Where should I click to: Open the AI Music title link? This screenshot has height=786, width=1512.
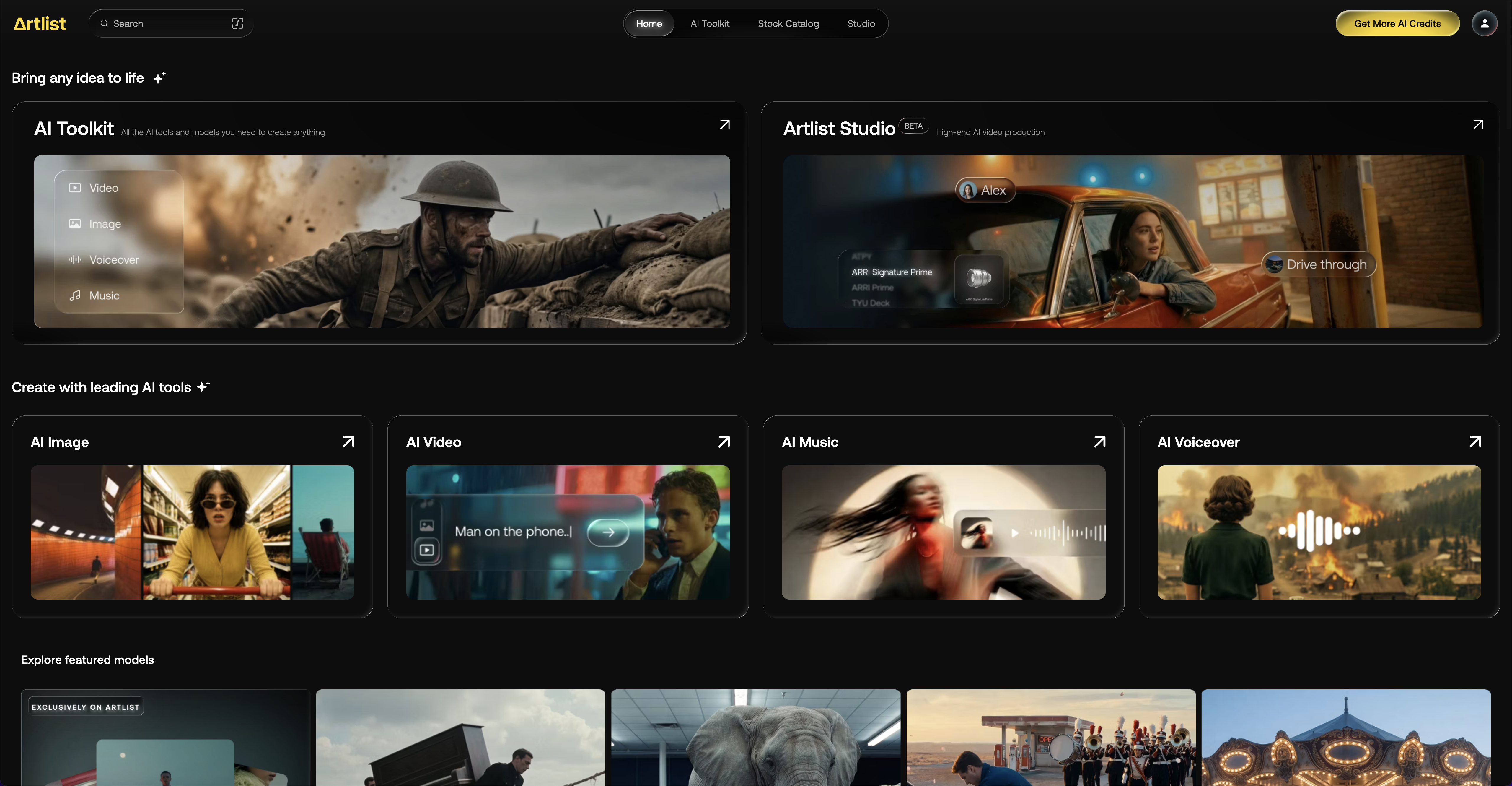click(x=810, y=442)
